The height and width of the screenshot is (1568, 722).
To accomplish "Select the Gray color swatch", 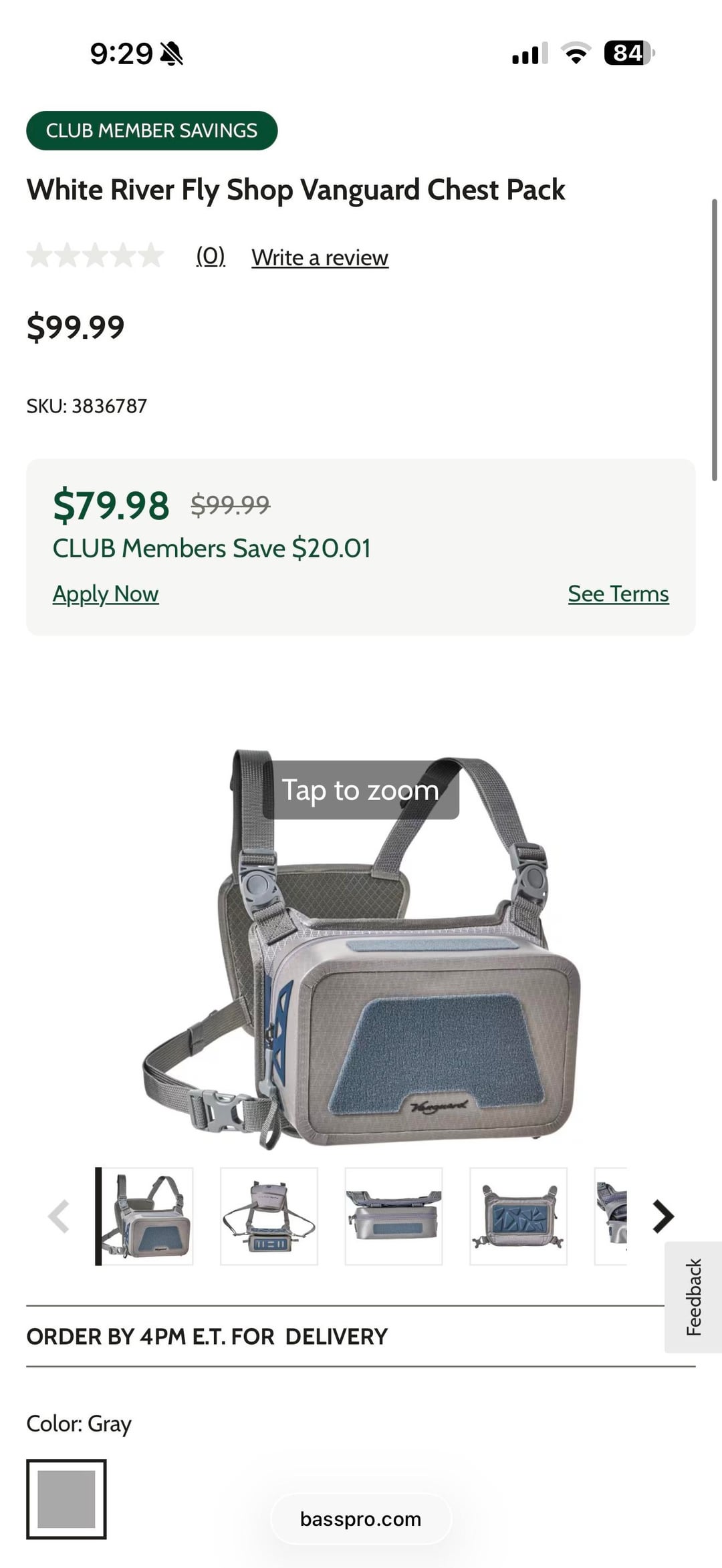I will 66,1499.
